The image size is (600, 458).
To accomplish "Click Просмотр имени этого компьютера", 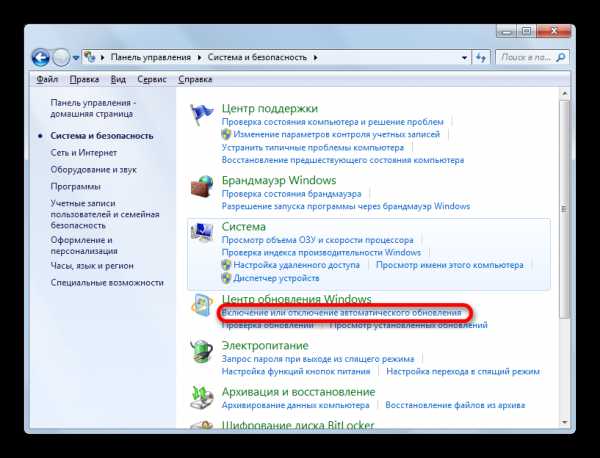I will point(450,265).
